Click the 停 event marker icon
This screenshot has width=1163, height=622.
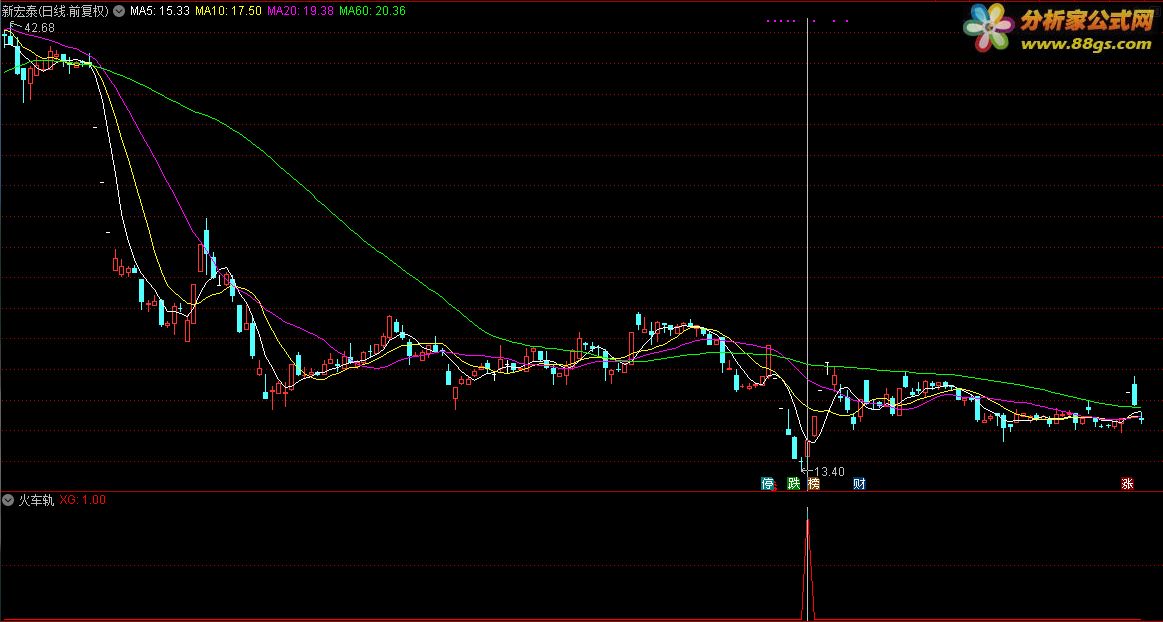pyautogui.click(x=768, y=483)
